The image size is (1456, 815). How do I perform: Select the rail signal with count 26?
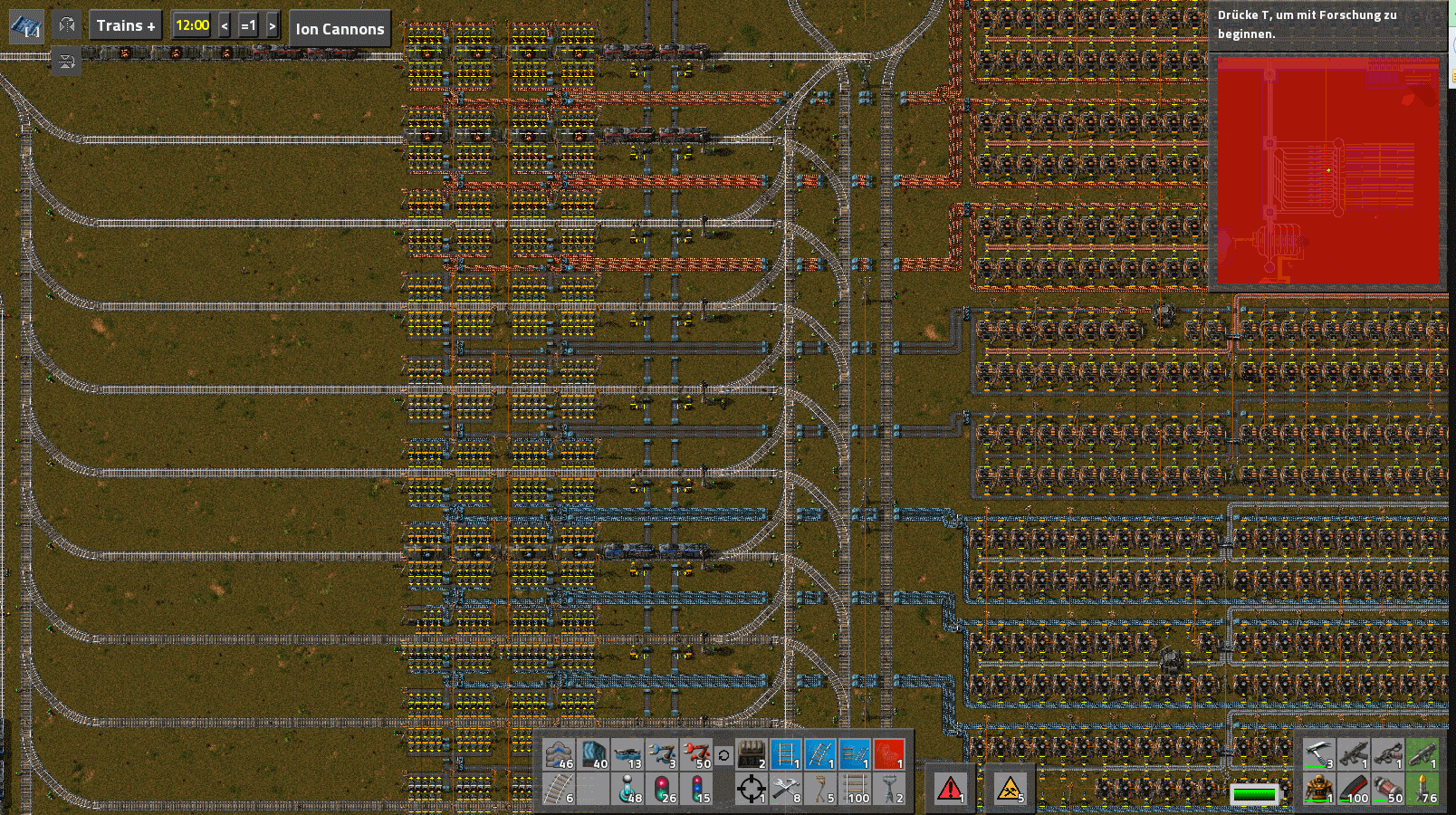click(662, 789)
